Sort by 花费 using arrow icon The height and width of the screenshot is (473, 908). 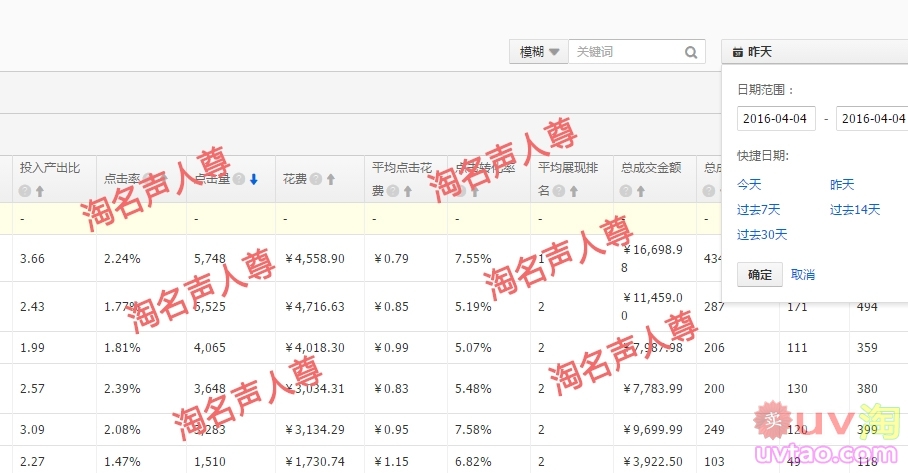330,180
